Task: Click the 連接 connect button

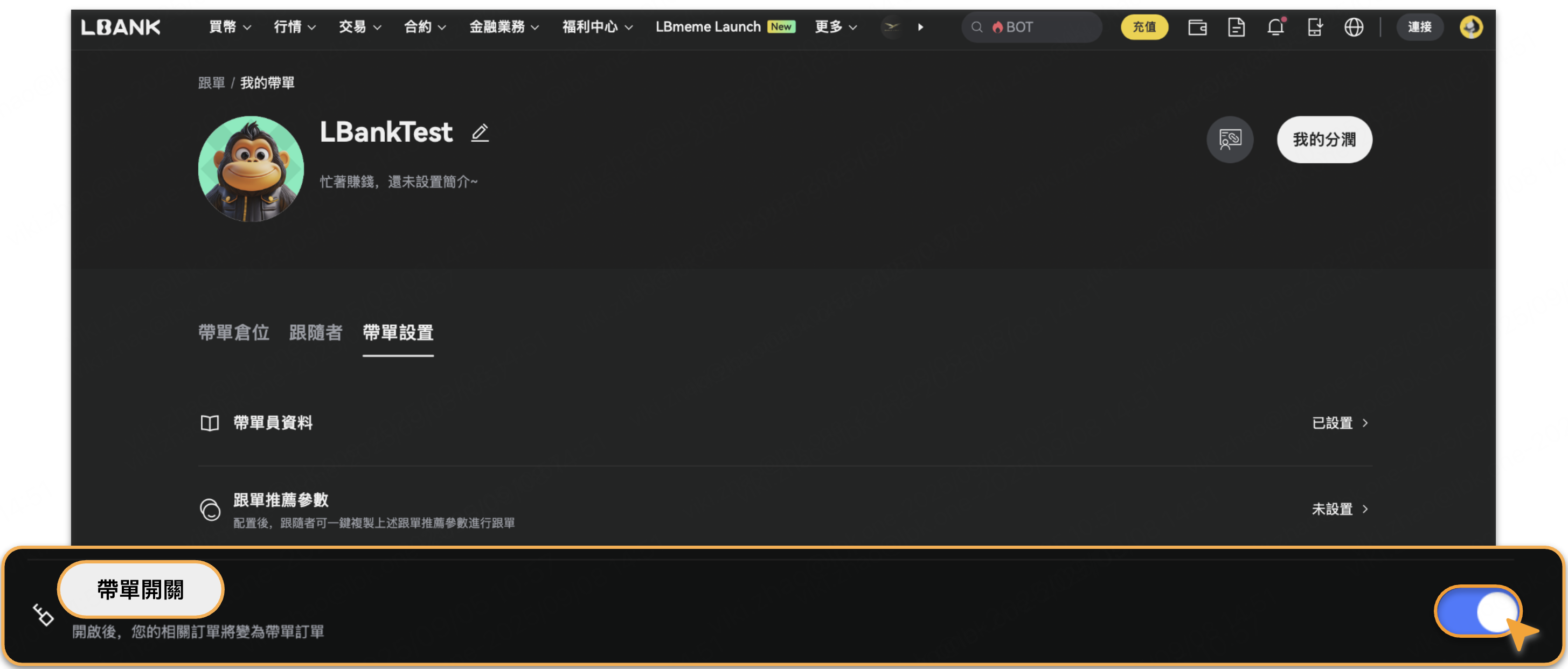Action: (1419, 27)
